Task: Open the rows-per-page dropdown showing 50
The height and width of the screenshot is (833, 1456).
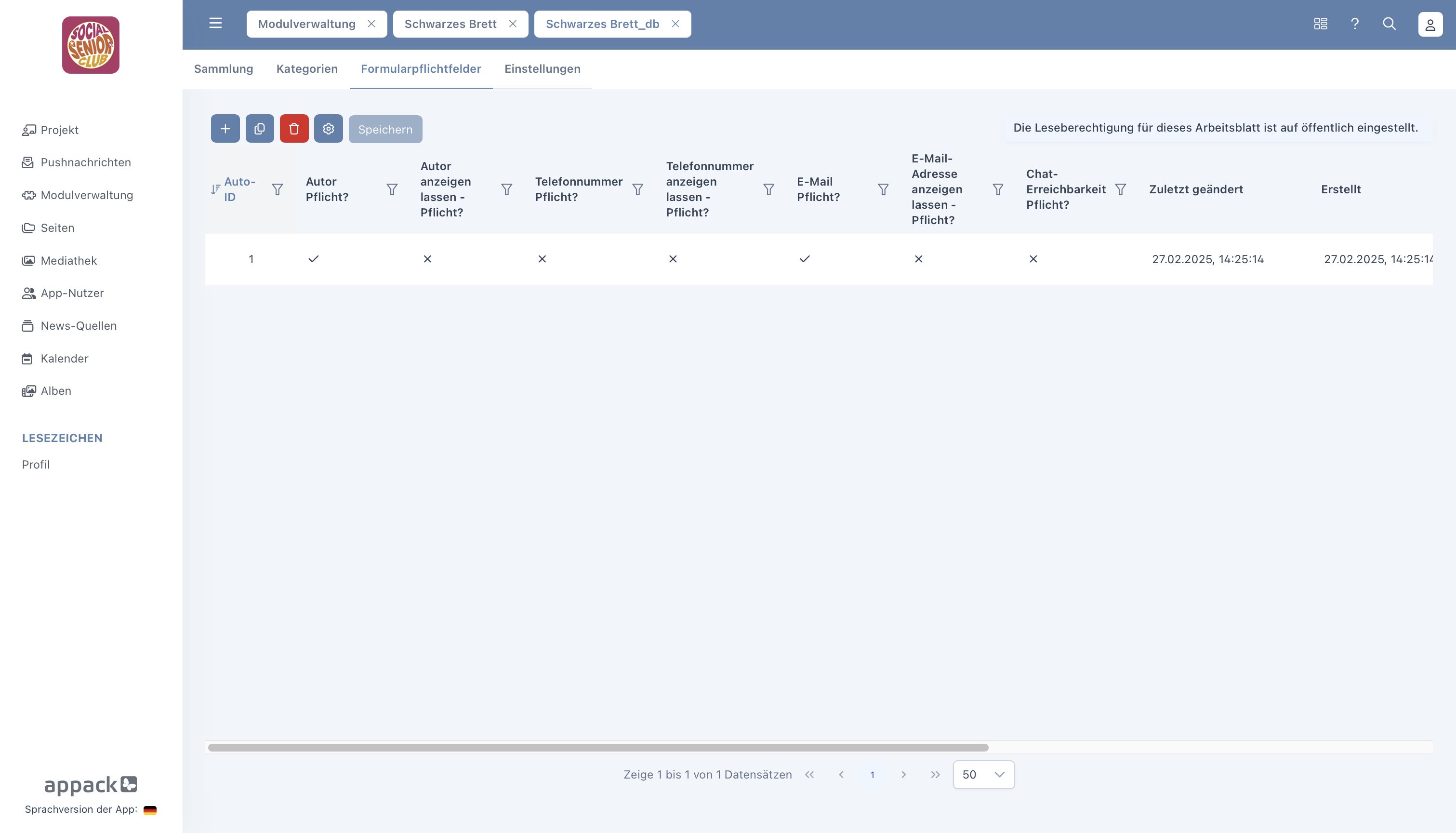Action: point(983,775)
